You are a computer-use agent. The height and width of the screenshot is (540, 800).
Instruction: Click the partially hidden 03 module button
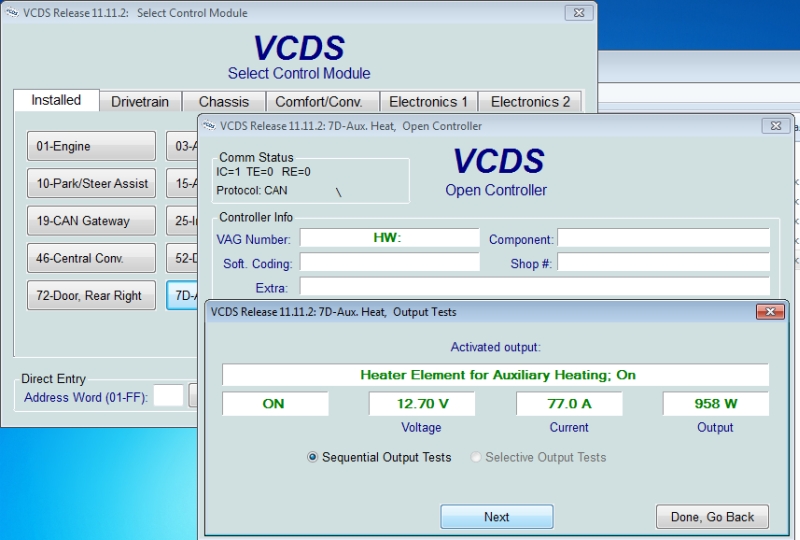(x=182, y=146)
